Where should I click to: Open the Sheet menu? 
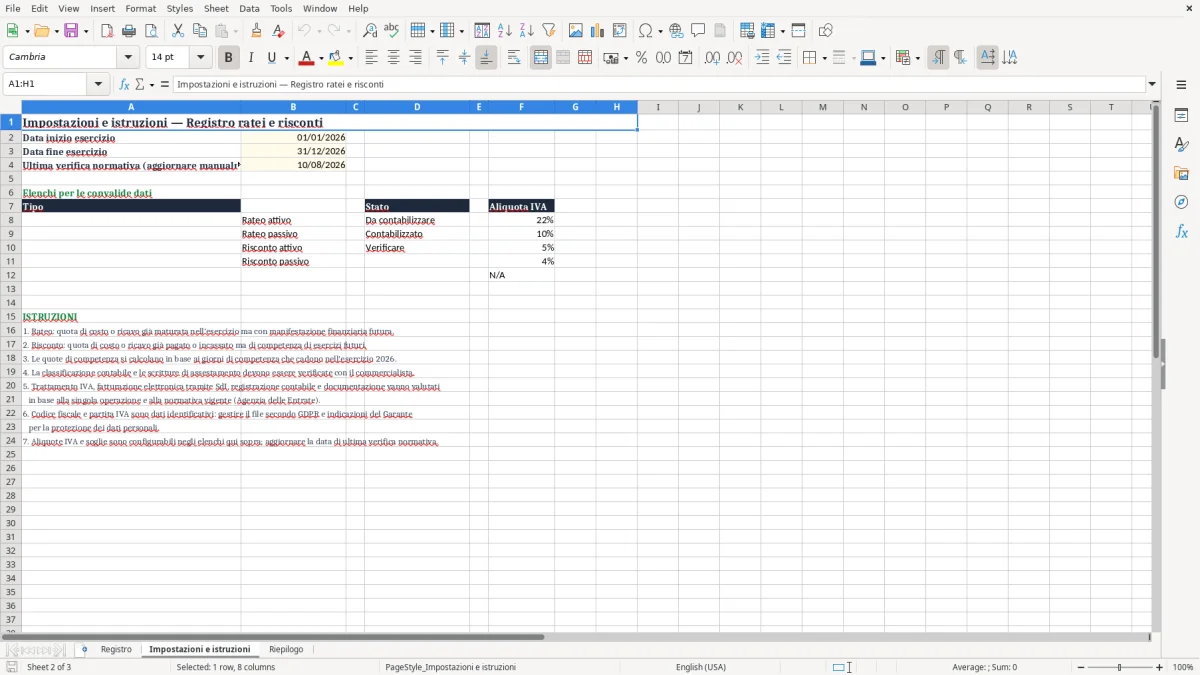(216, 8)
